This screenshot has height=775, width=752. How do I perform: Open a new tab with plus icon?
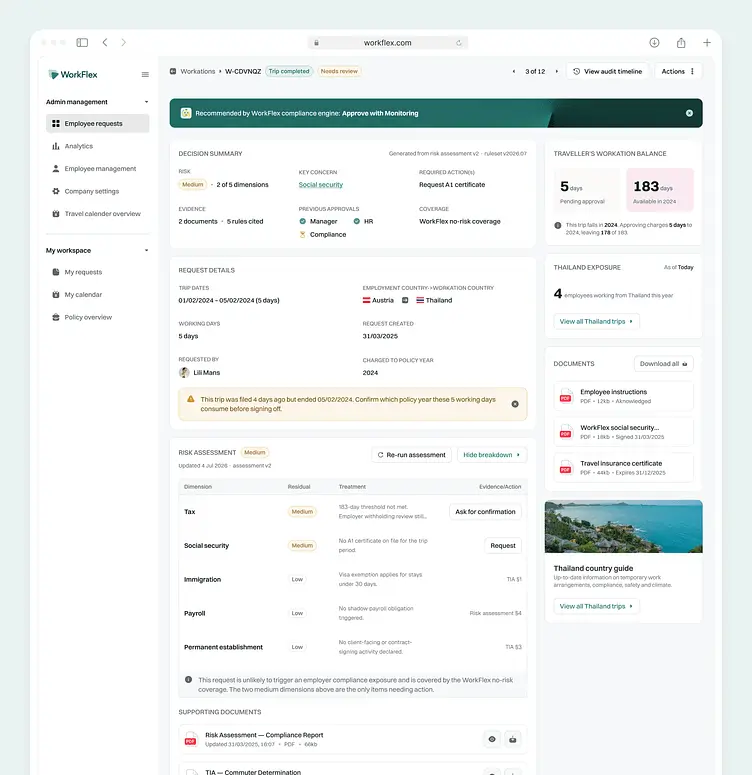(x=707, y=43)
